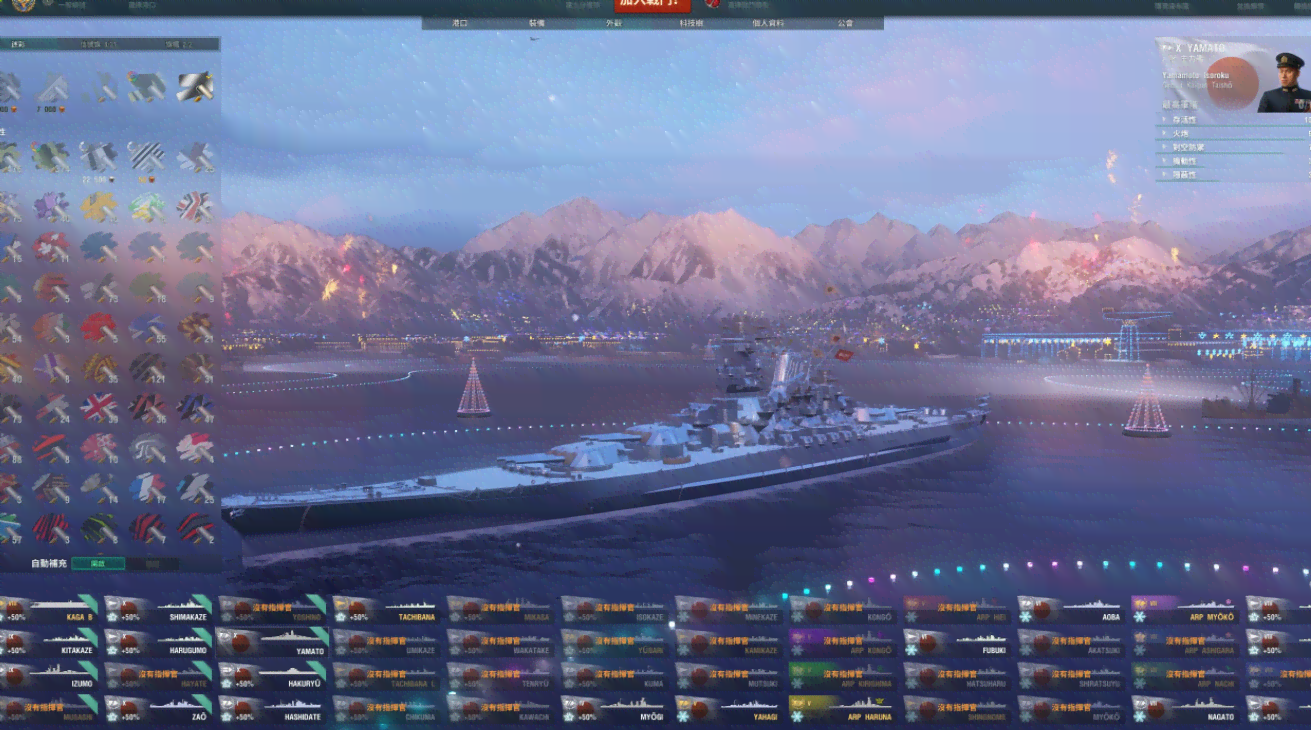
Task: Choose the camouflage with count 121
Action: tap(146, 367)
